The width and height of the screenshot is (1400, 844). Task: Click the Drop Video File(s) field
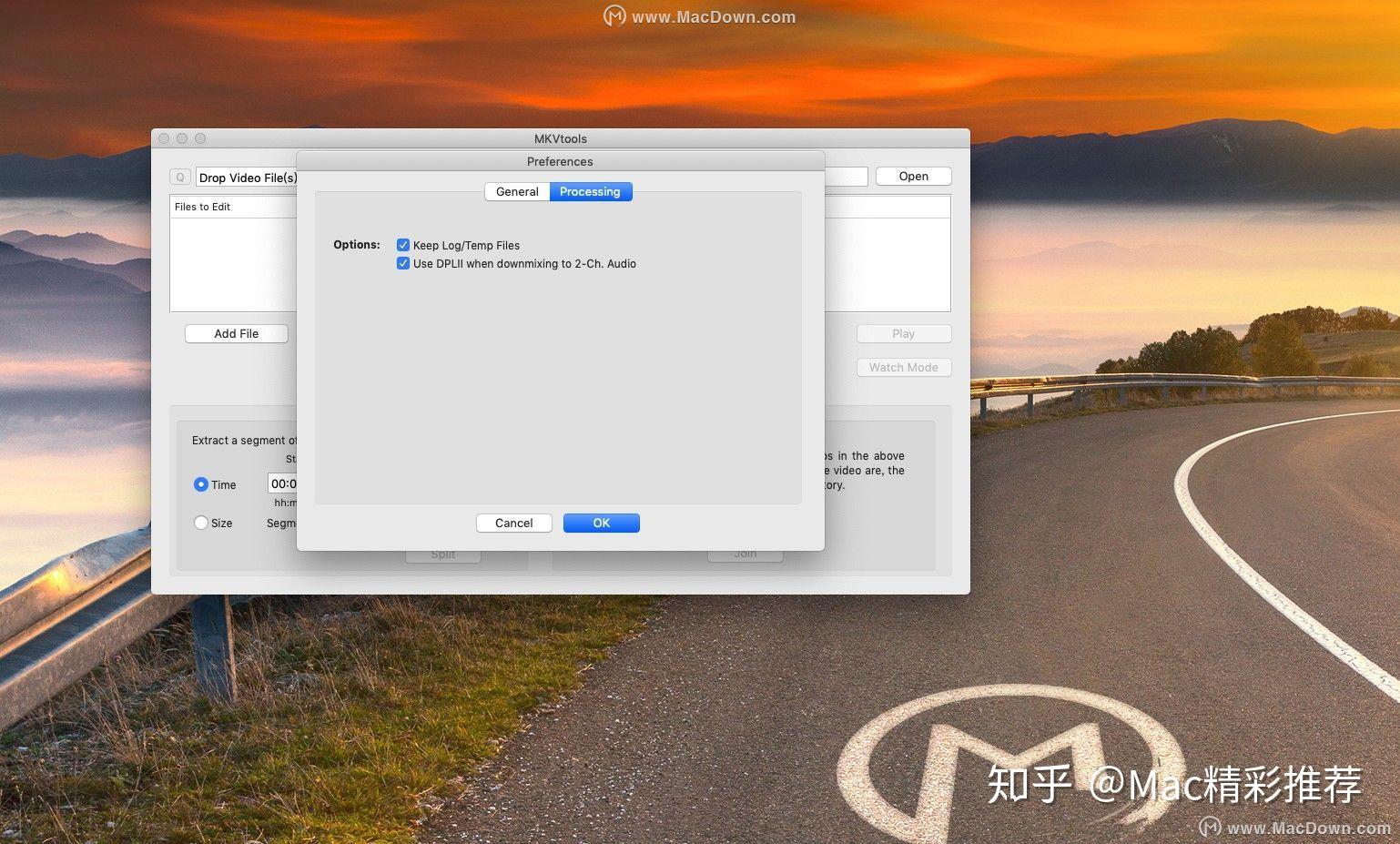(x=247, y=178)
